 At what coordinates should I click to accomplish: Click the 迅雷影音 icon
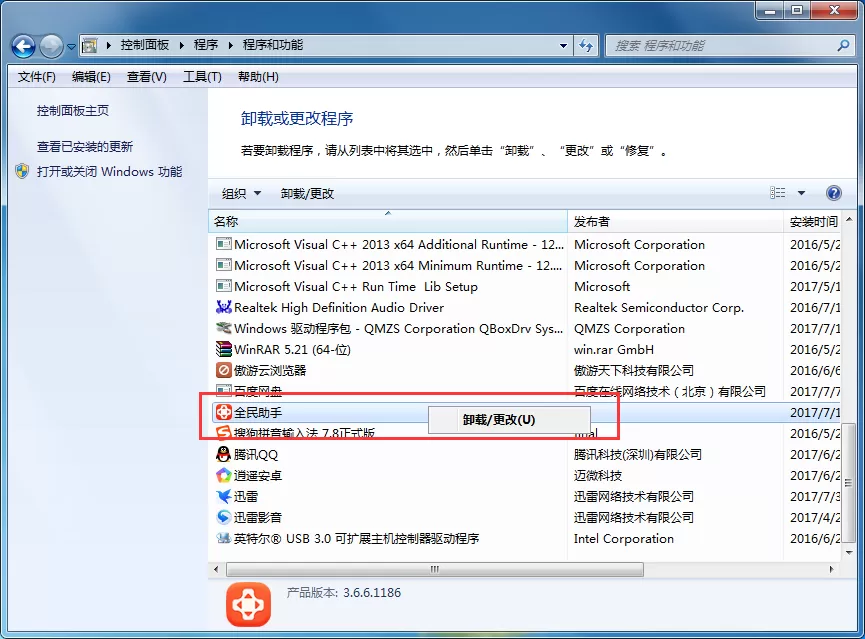(x=223, y=517)
